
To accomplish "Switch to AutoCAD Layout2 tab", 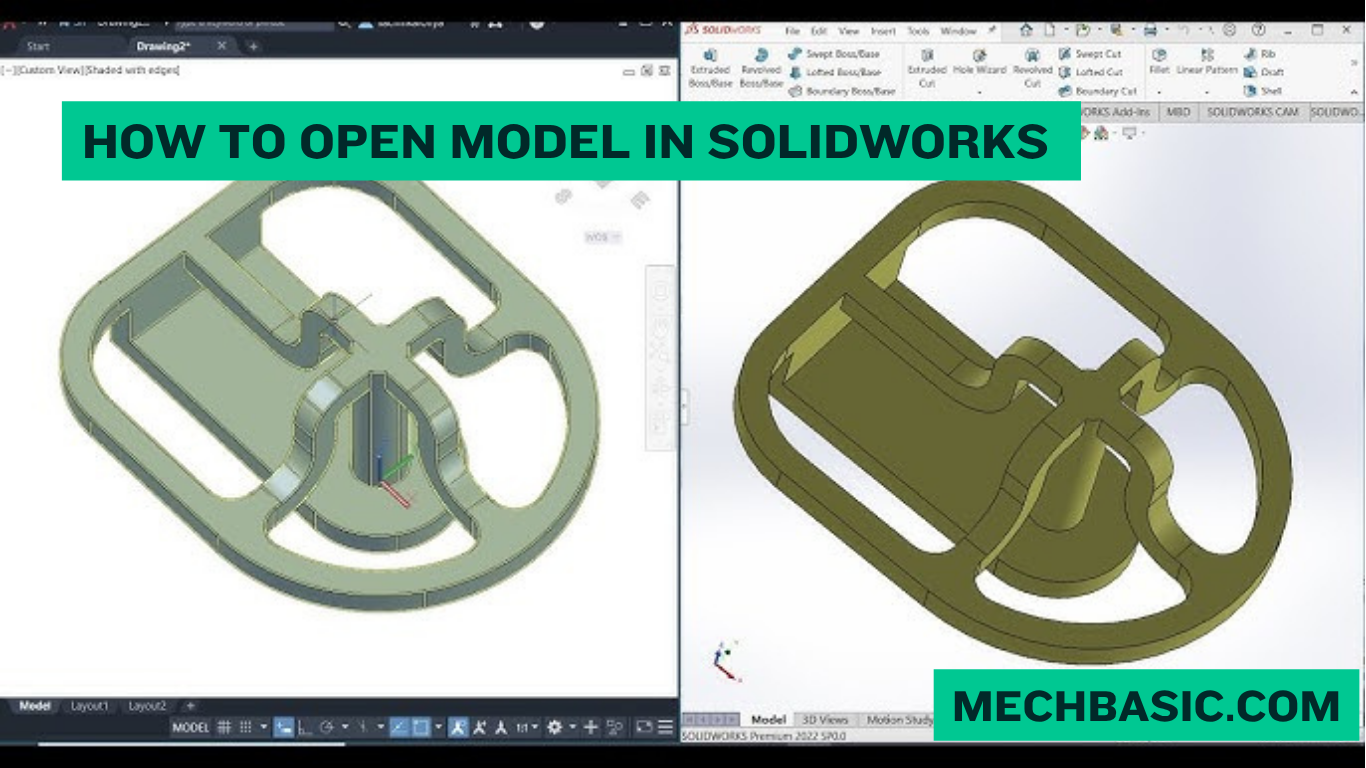I will 148,706.
